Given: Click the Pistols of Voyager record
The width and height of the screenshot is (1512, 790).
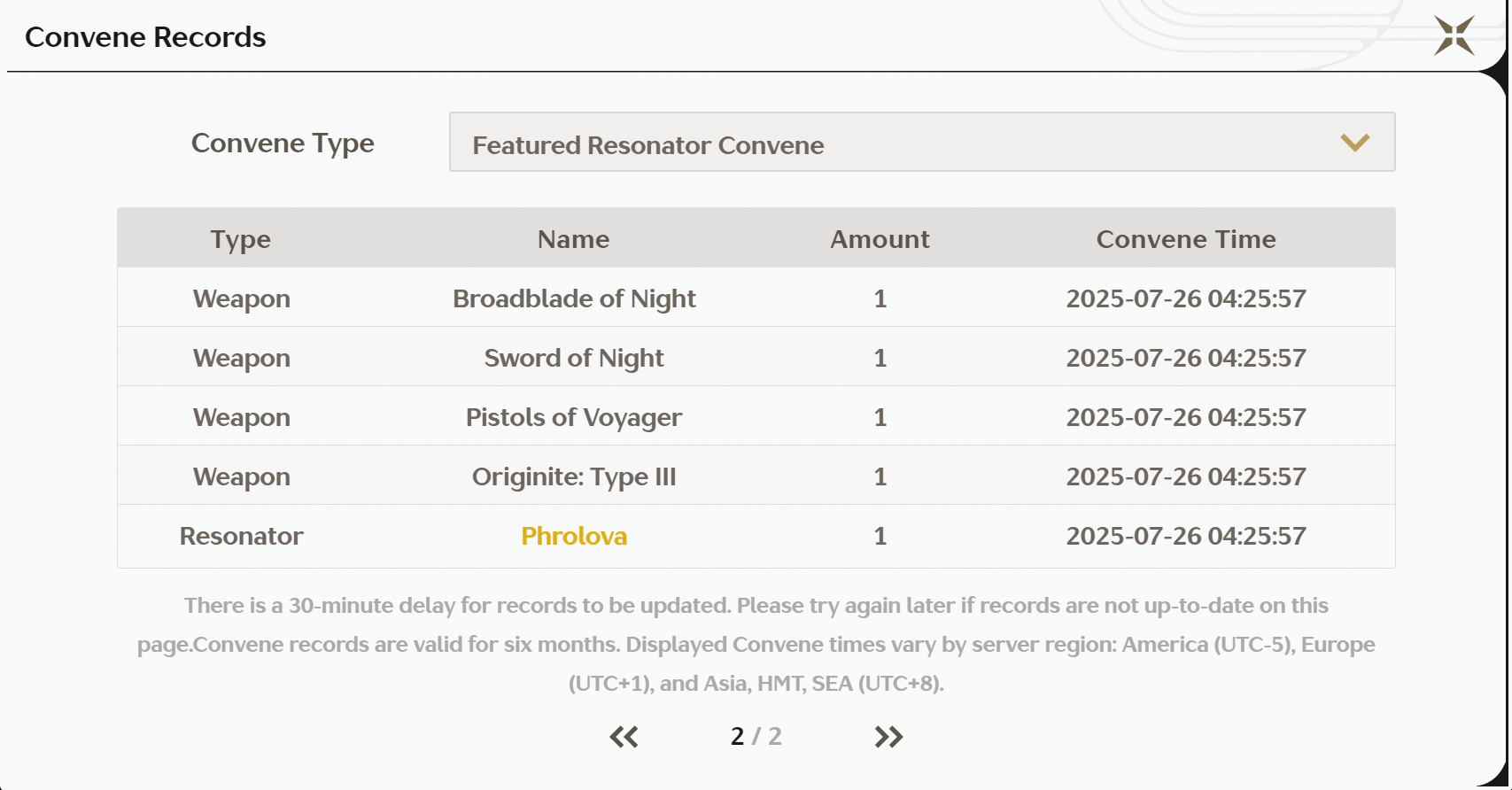Looking at the screenshot, I should (574, 417).
